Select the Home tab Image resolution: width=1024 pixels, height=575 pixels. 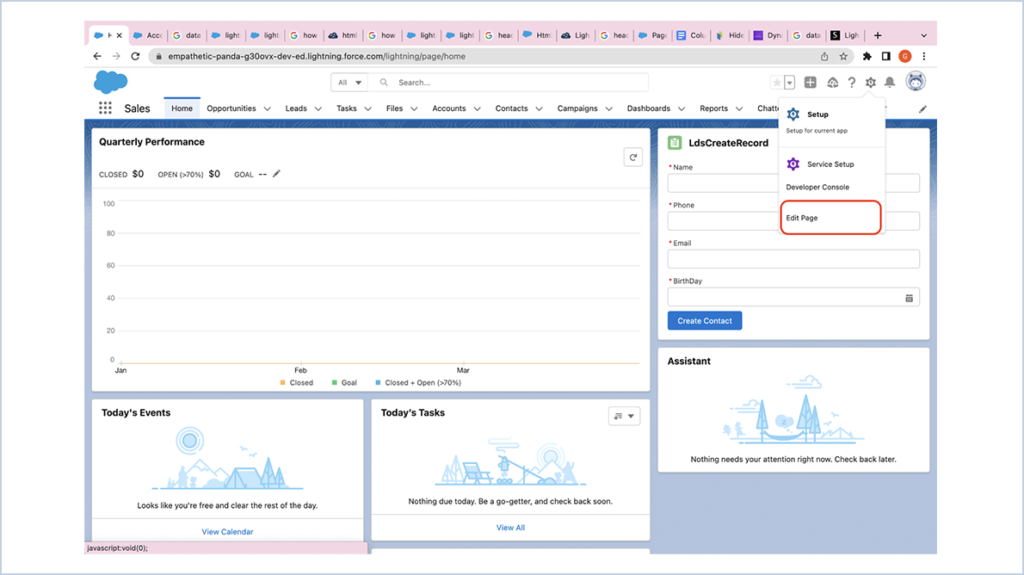click(182, 108)
